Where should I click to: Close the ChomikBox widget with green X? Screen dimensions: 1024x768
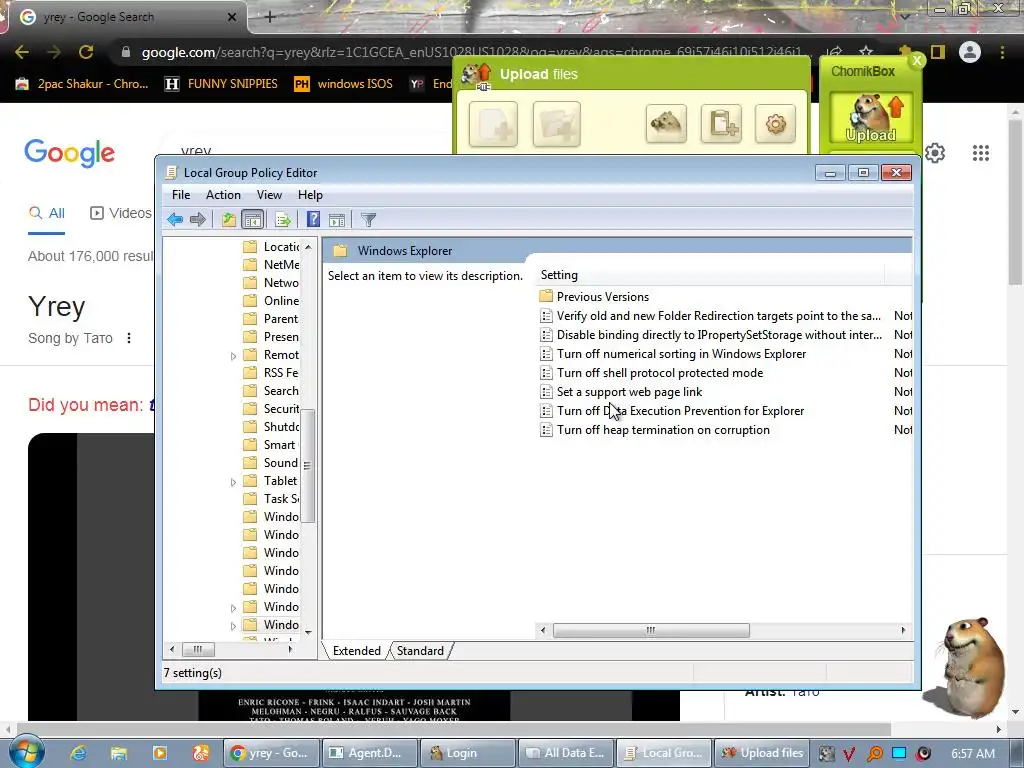(x=917, y=60)
